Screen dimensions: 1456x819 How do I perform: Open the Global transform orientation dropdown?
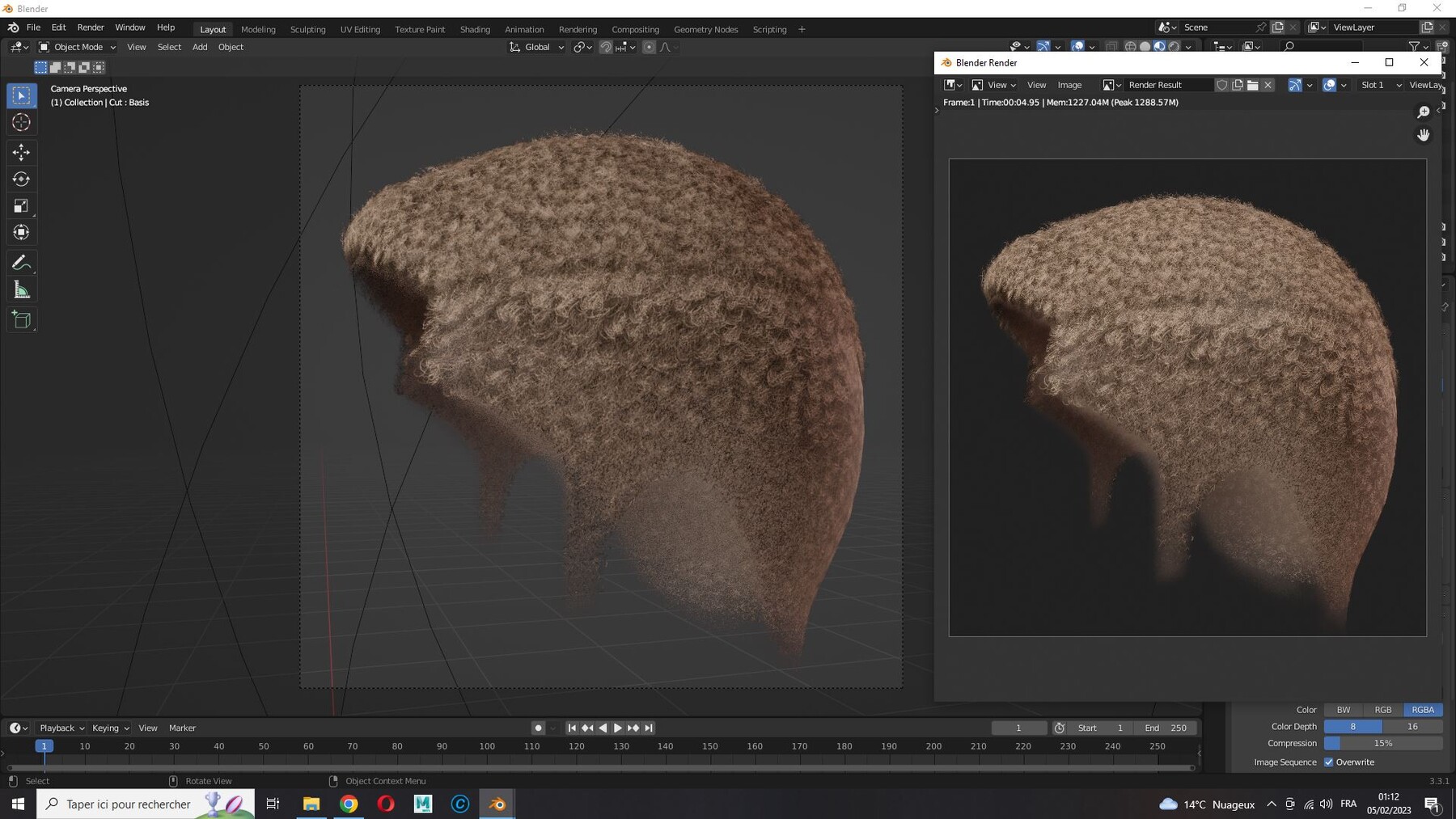[x=536, y=47]
